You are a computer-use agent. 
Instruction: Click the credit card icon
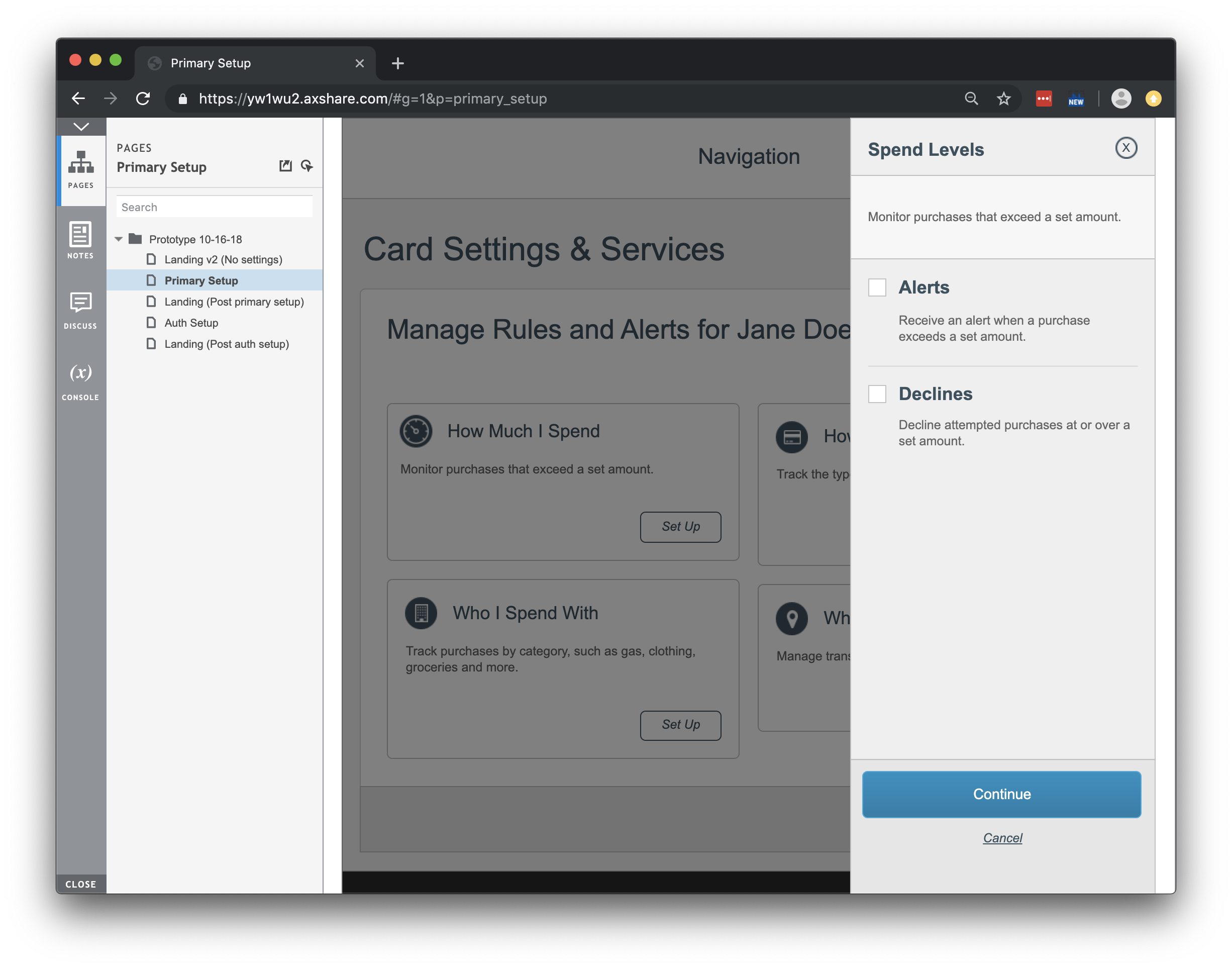pos(792,436)
